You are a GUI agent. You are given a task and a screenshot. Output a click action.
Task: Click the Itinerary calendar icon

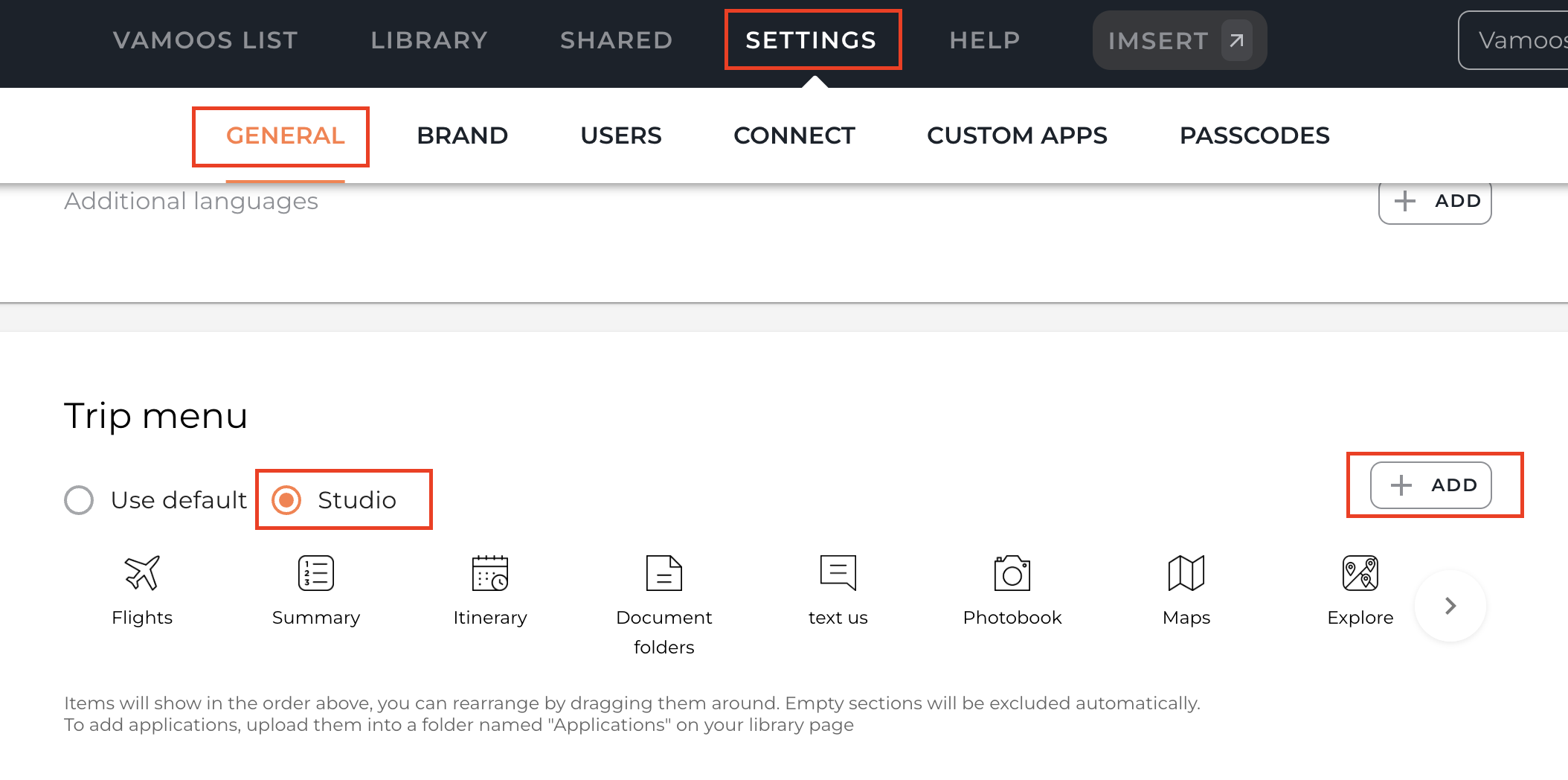(x=490, y=573)
